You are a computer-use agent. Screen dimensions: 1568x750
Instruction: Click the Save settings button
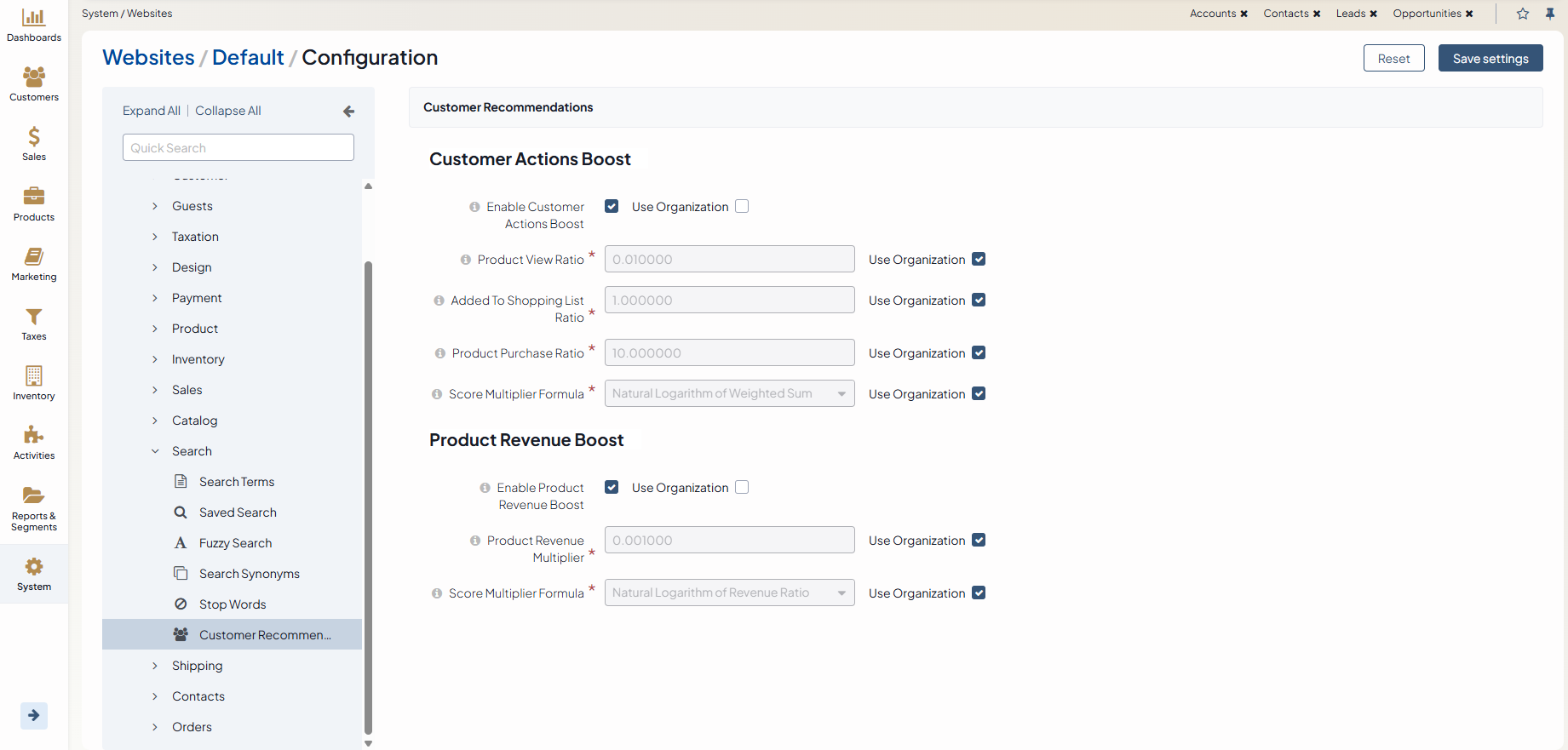(1490, 59)
